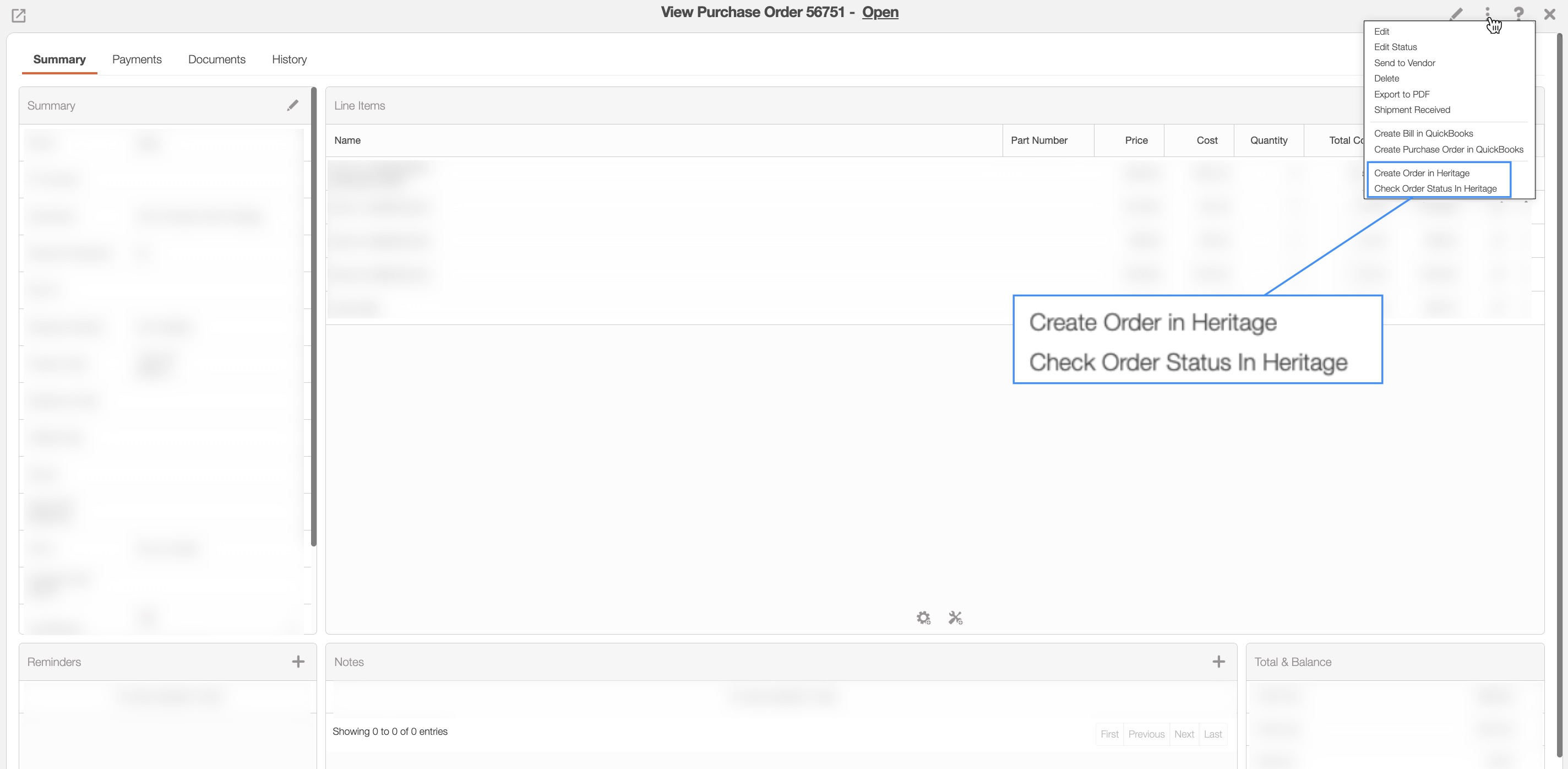Go to the History tab
This screenshot has height=769, width=1568.
289,59
